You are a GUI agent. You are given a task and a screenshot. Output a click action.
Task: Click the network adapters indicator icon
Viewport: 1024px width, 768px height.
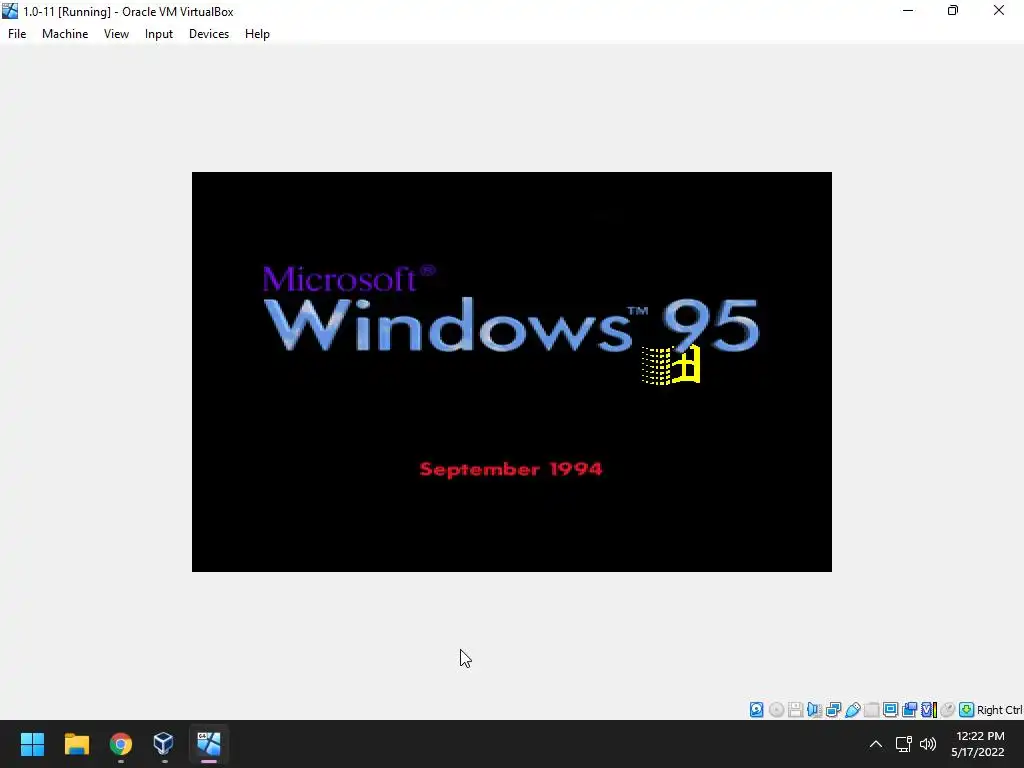833,710
